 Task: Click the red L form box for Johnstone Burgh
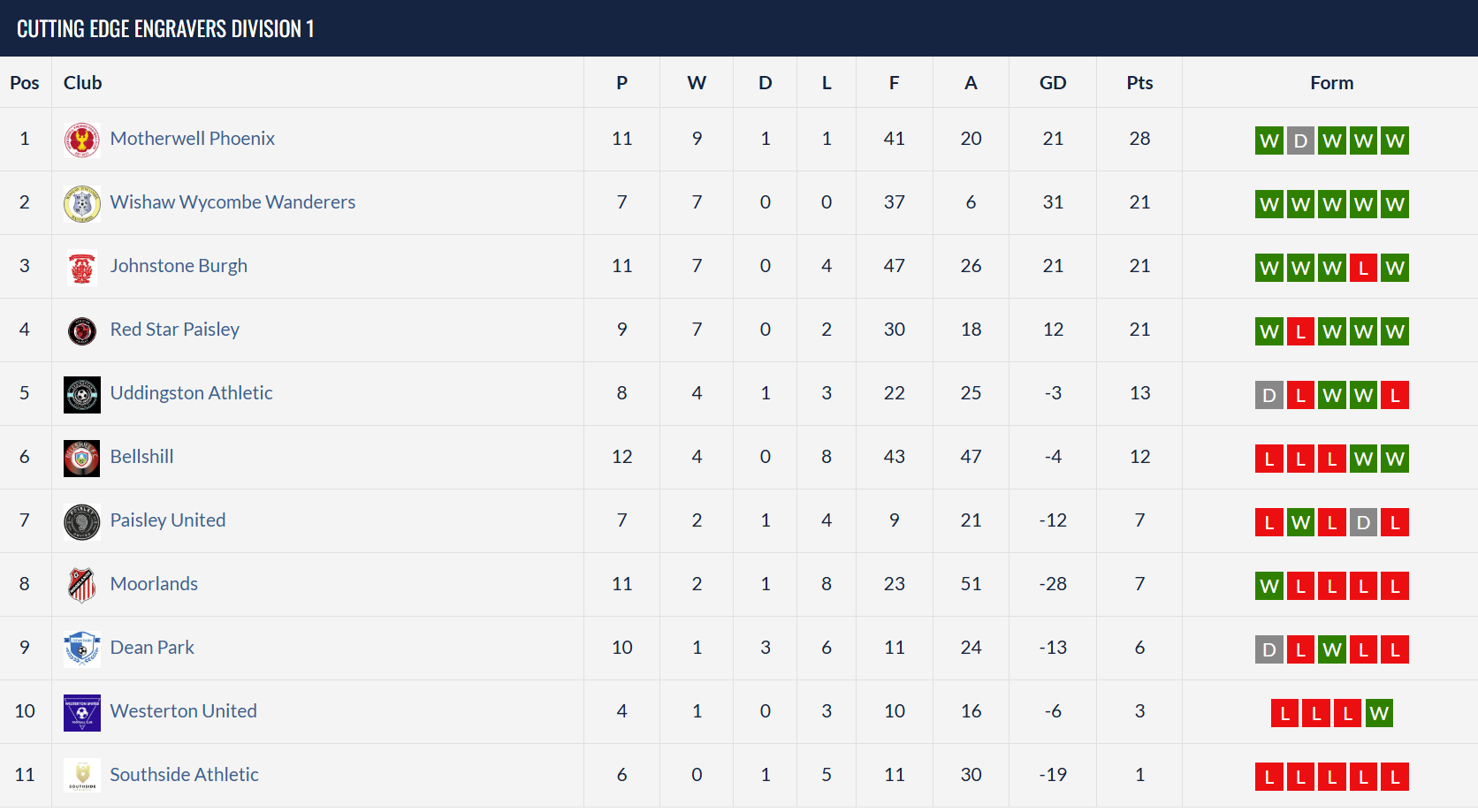1363,268
